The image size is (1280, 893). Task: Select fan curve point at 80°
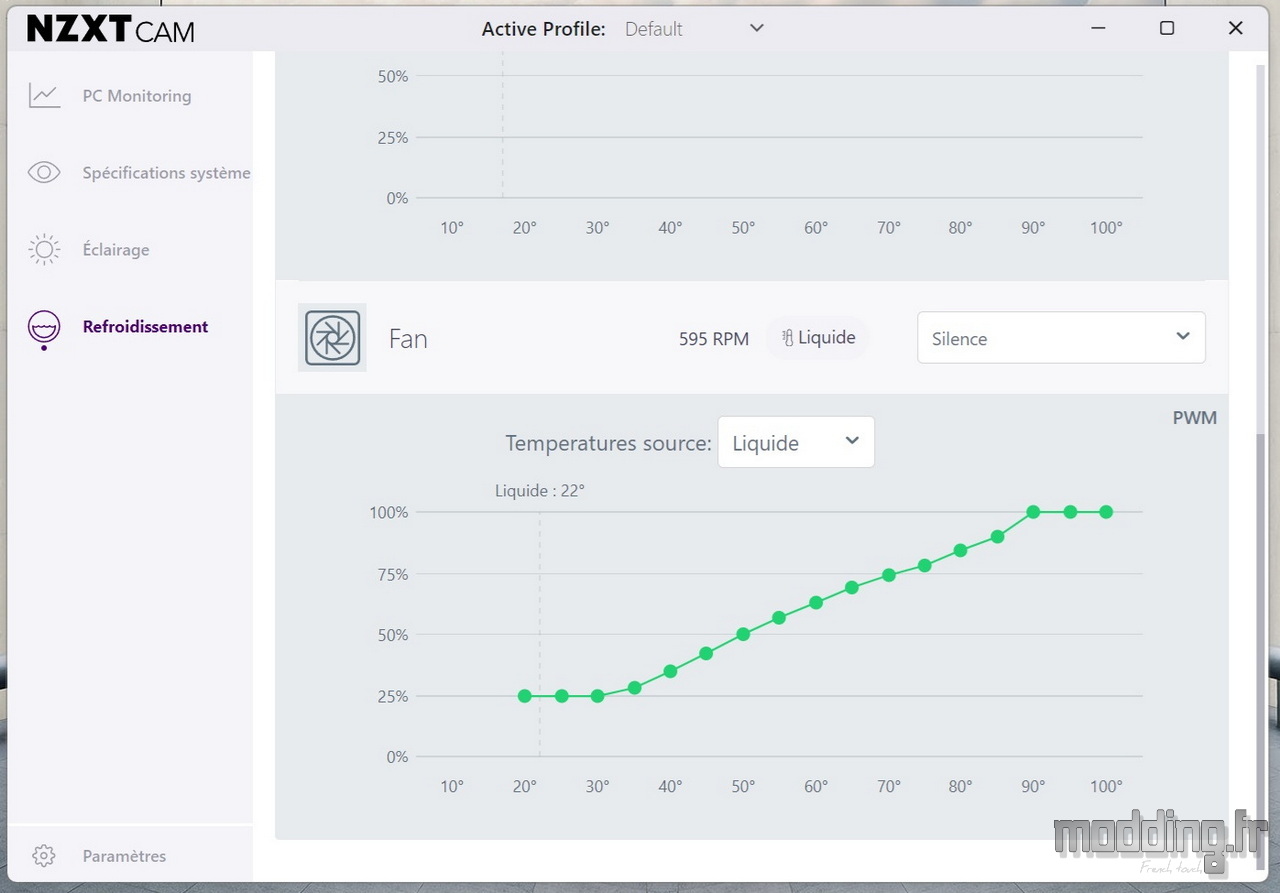[961, 550]
